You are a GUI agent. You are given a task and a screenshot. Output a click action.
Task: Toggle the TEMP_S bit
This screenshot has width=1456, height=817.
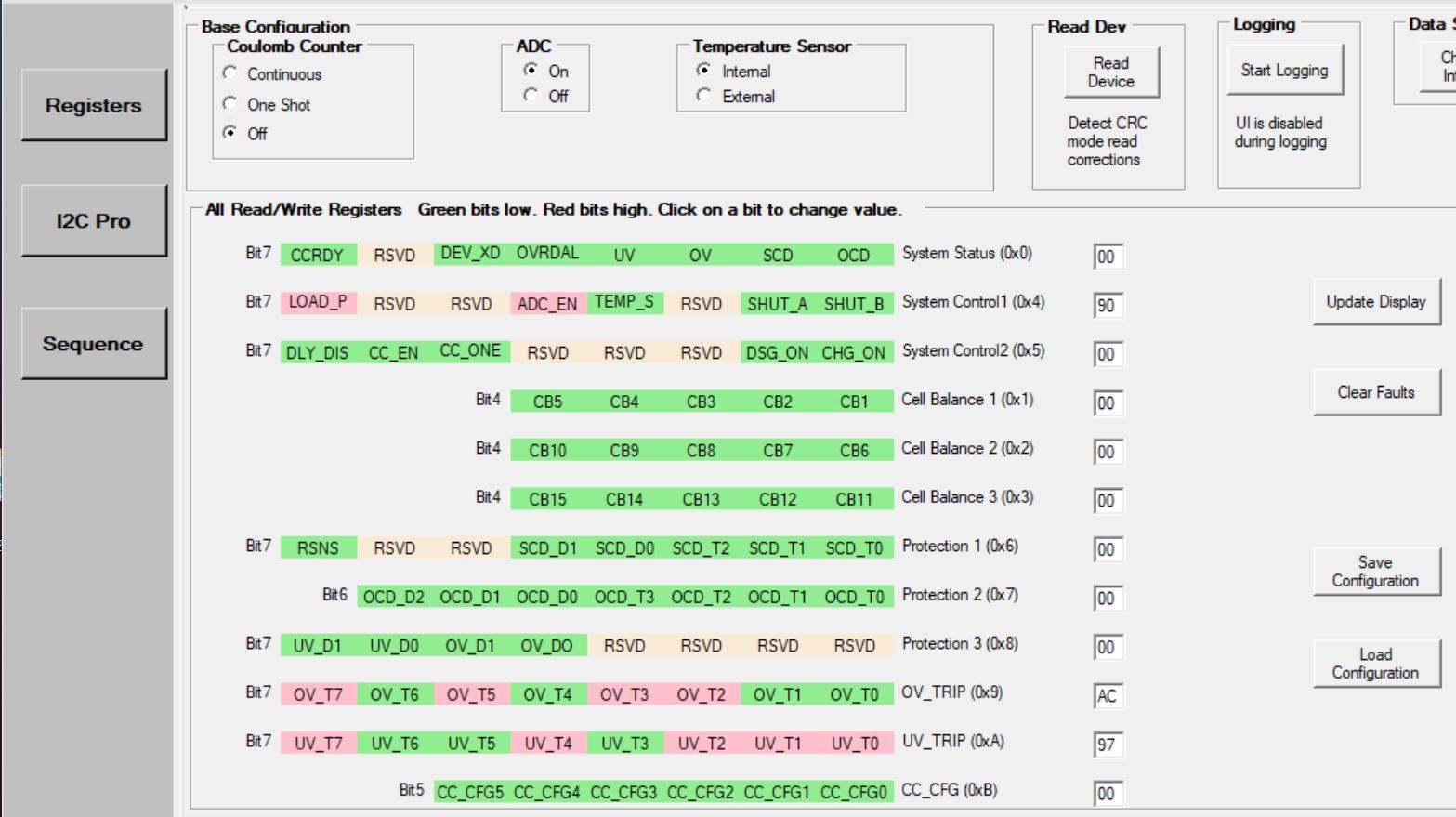624,303
